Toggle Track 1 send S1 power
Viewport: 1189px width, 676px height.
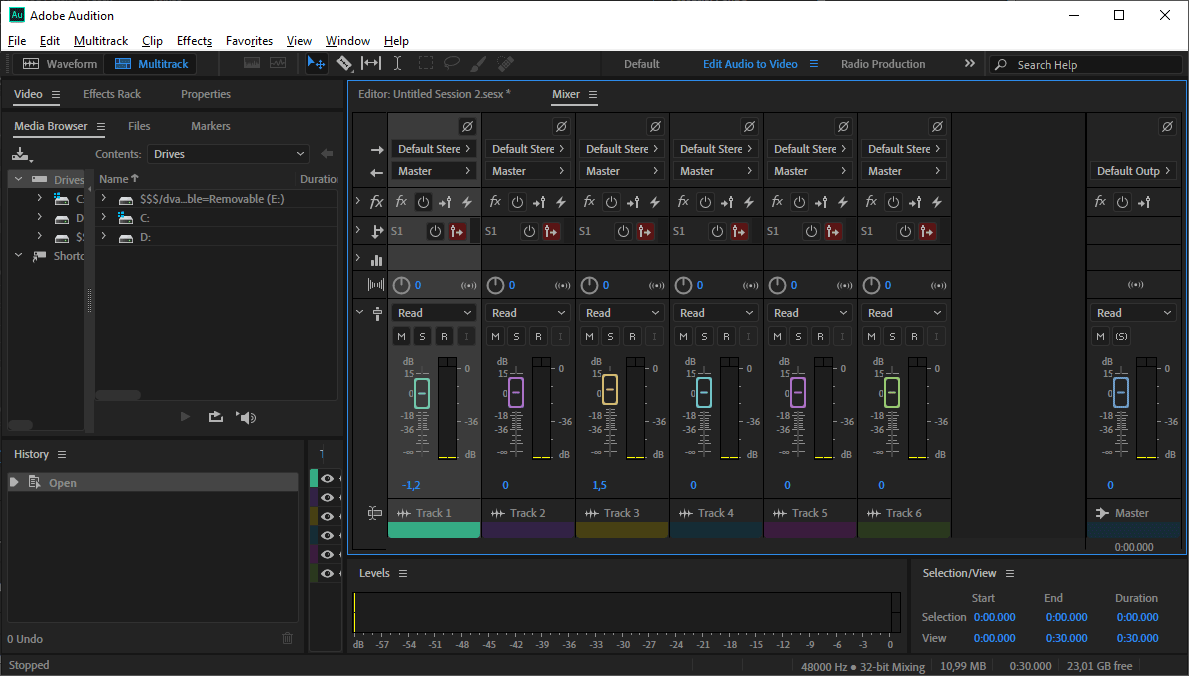click(435, 231)
